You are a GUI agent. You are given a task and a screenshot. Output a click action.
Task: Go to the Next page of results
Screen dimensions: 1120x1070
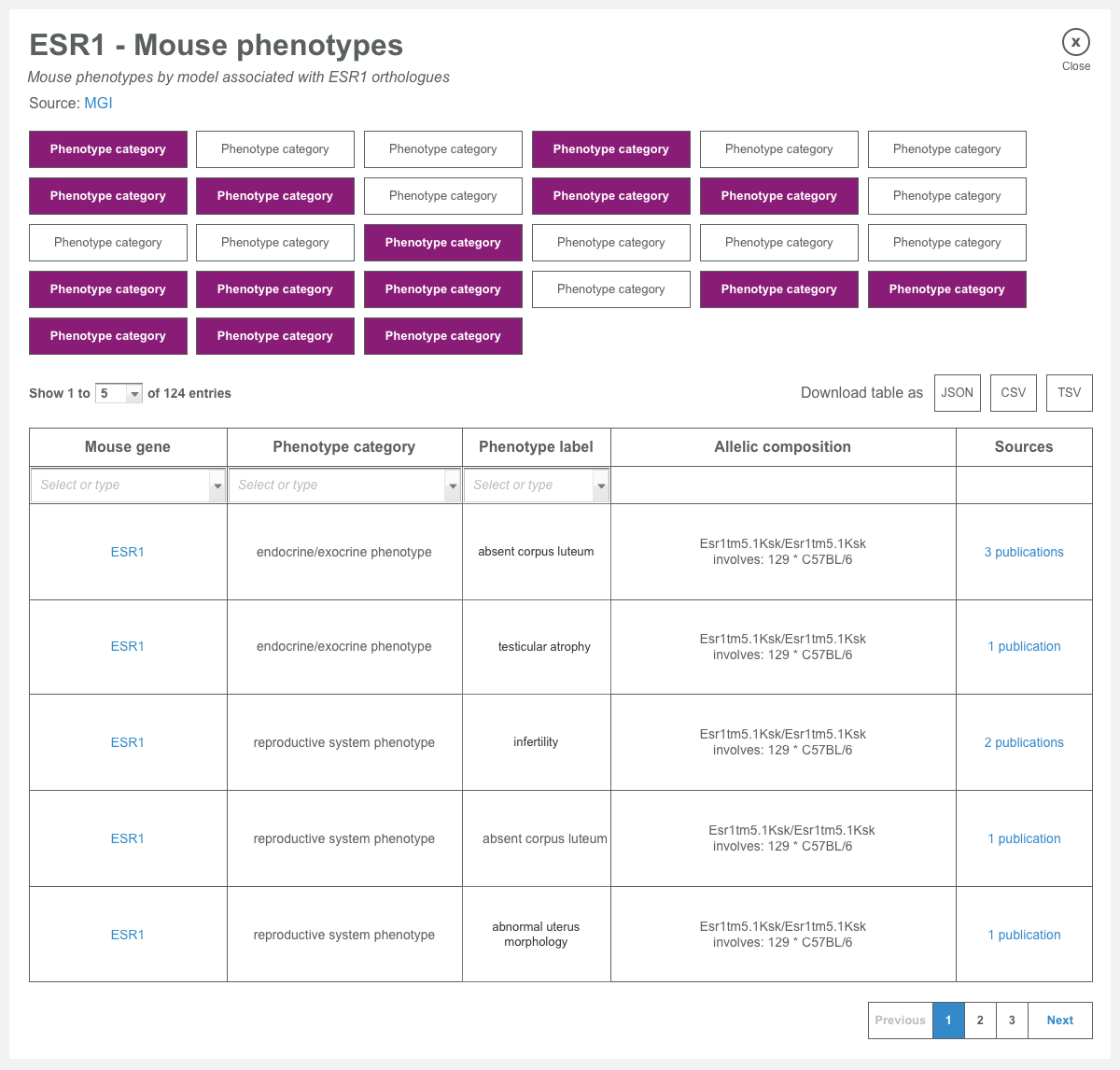(1059, 1020)
